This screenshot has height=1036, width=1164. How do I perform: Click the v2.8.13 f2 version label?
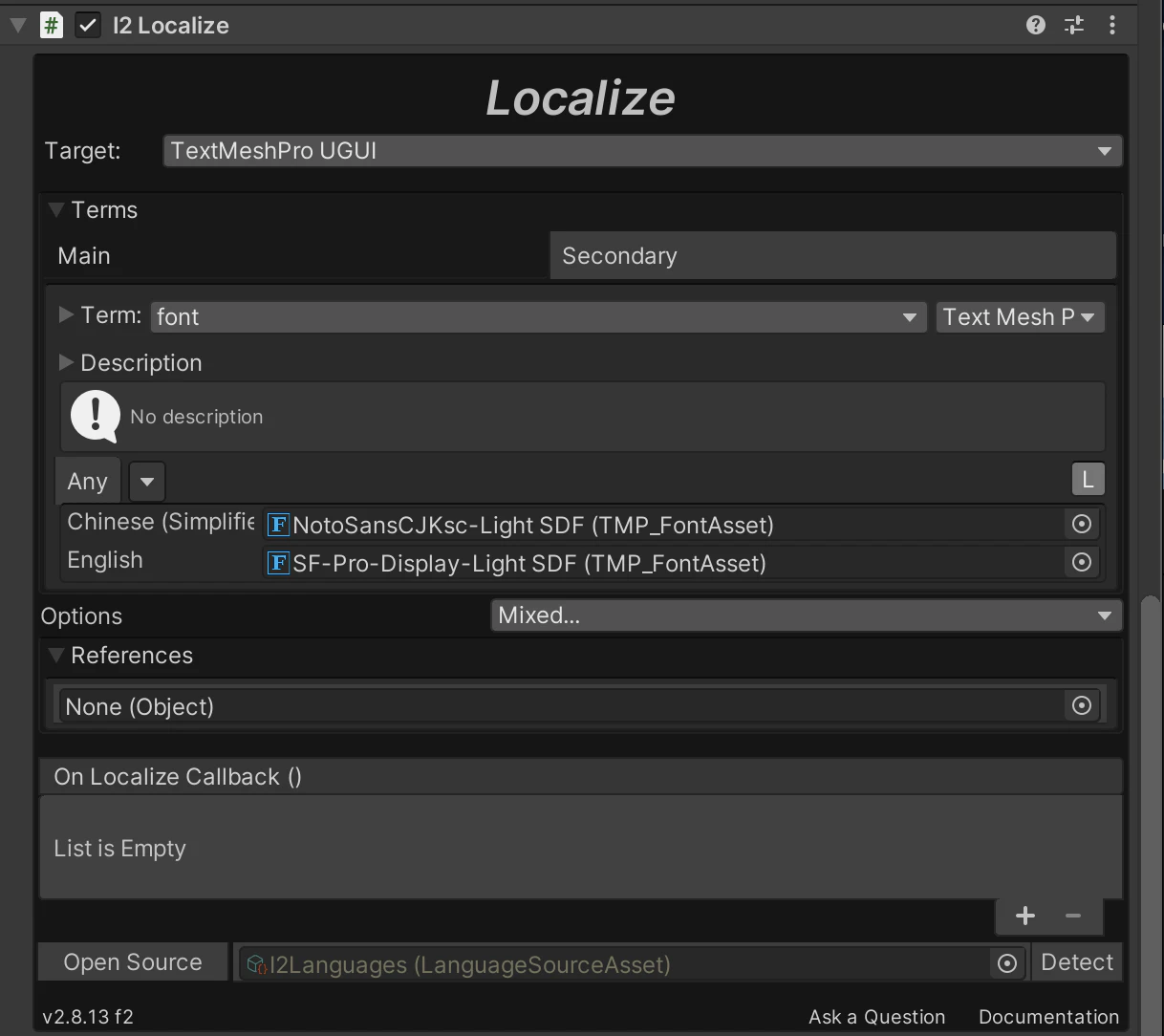pos(88,1017)
